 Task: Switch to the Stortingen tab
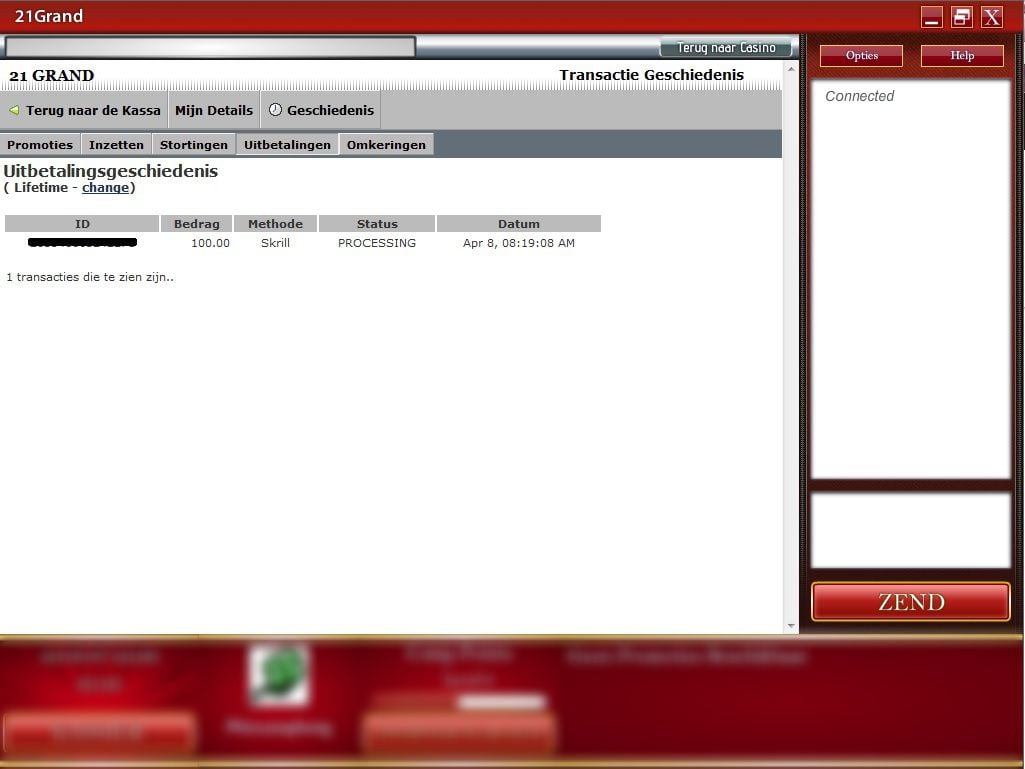193,145
